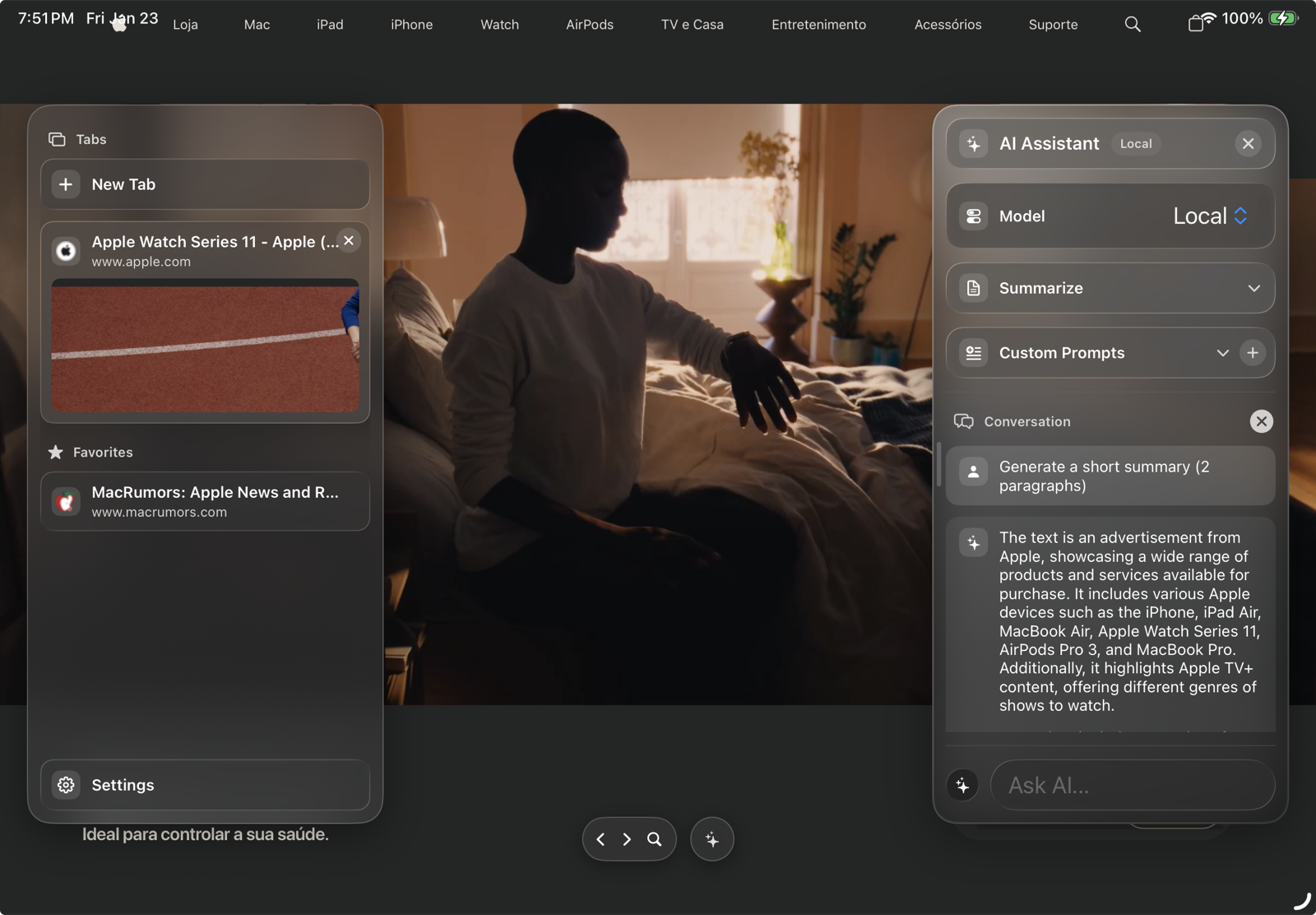Click the Apple logo in the navigation bar

coord(119,24)
